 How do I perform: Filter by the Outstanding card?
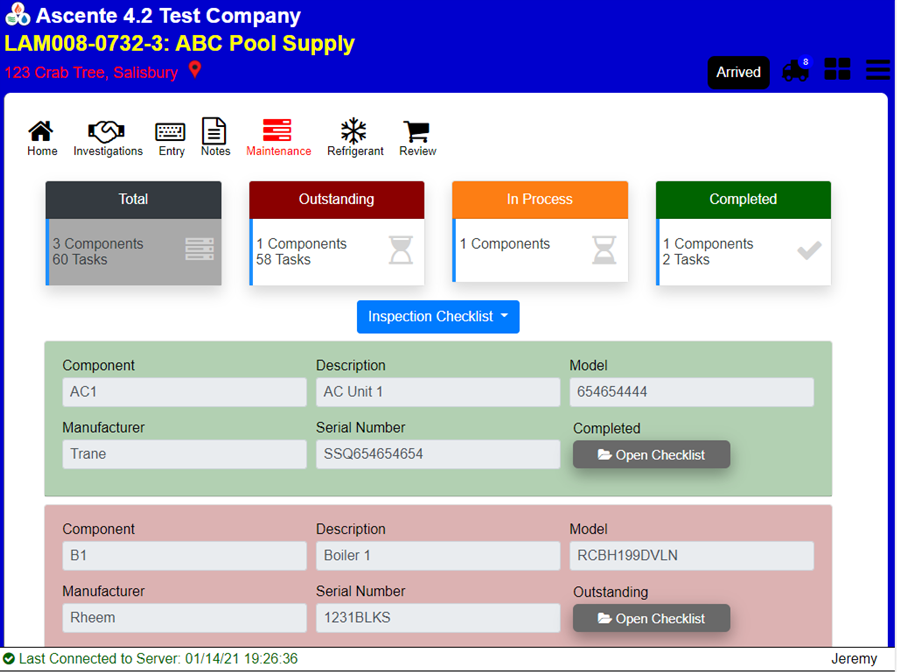337,234
